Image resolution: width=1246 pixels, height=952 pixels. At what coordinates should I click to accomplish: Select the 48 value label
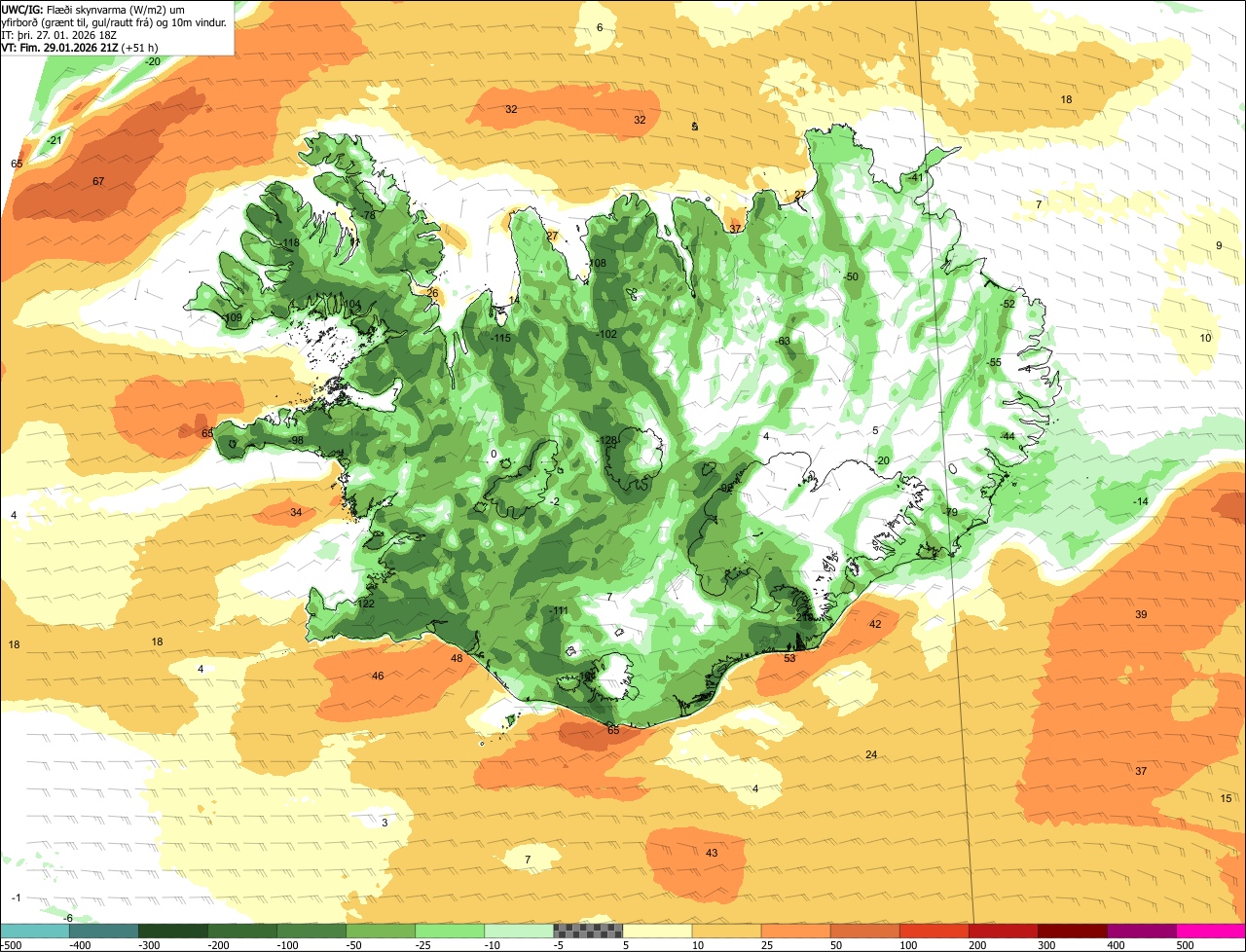pyautogui.click(x=457, y=659)
